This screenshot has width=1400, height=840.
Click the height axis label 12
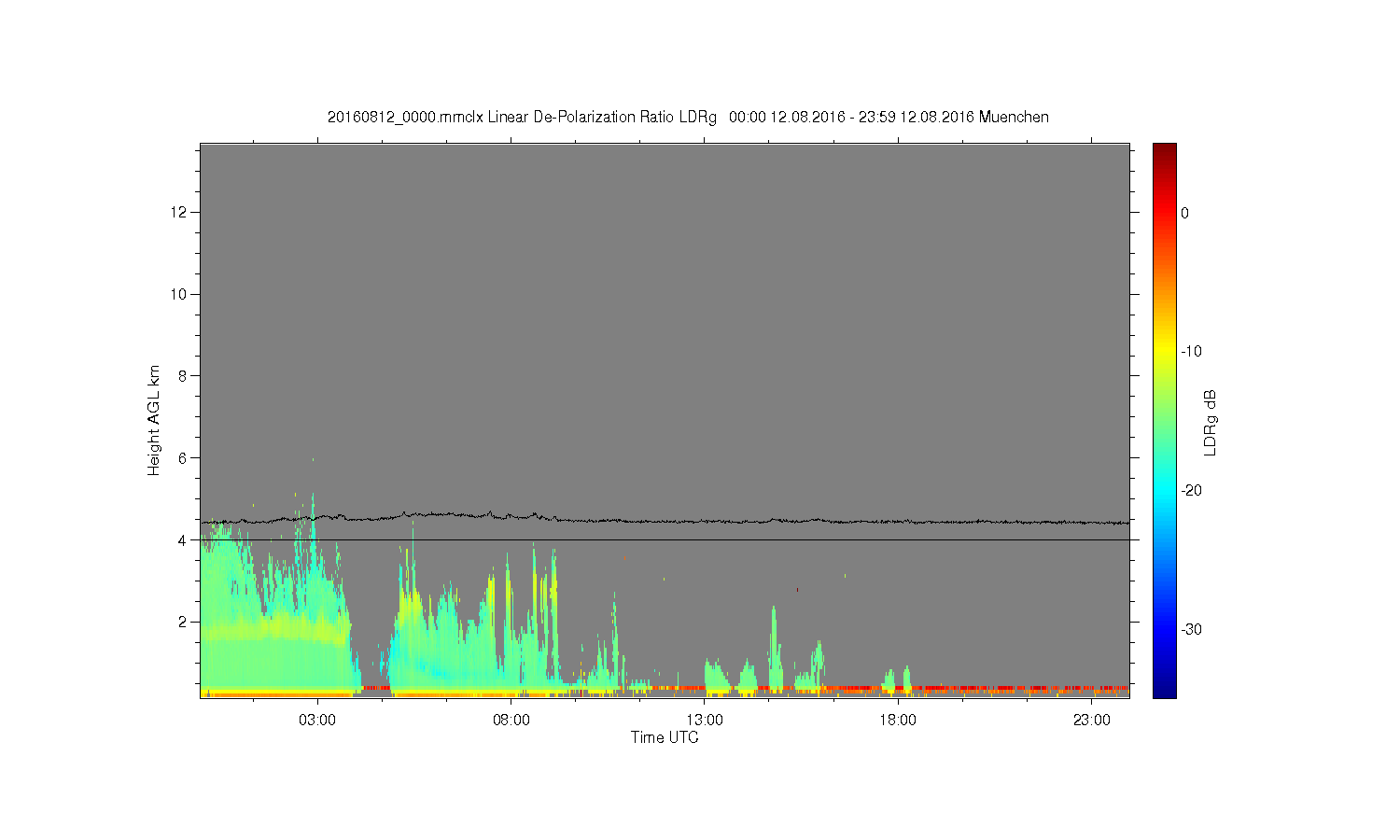coord(179,213)
